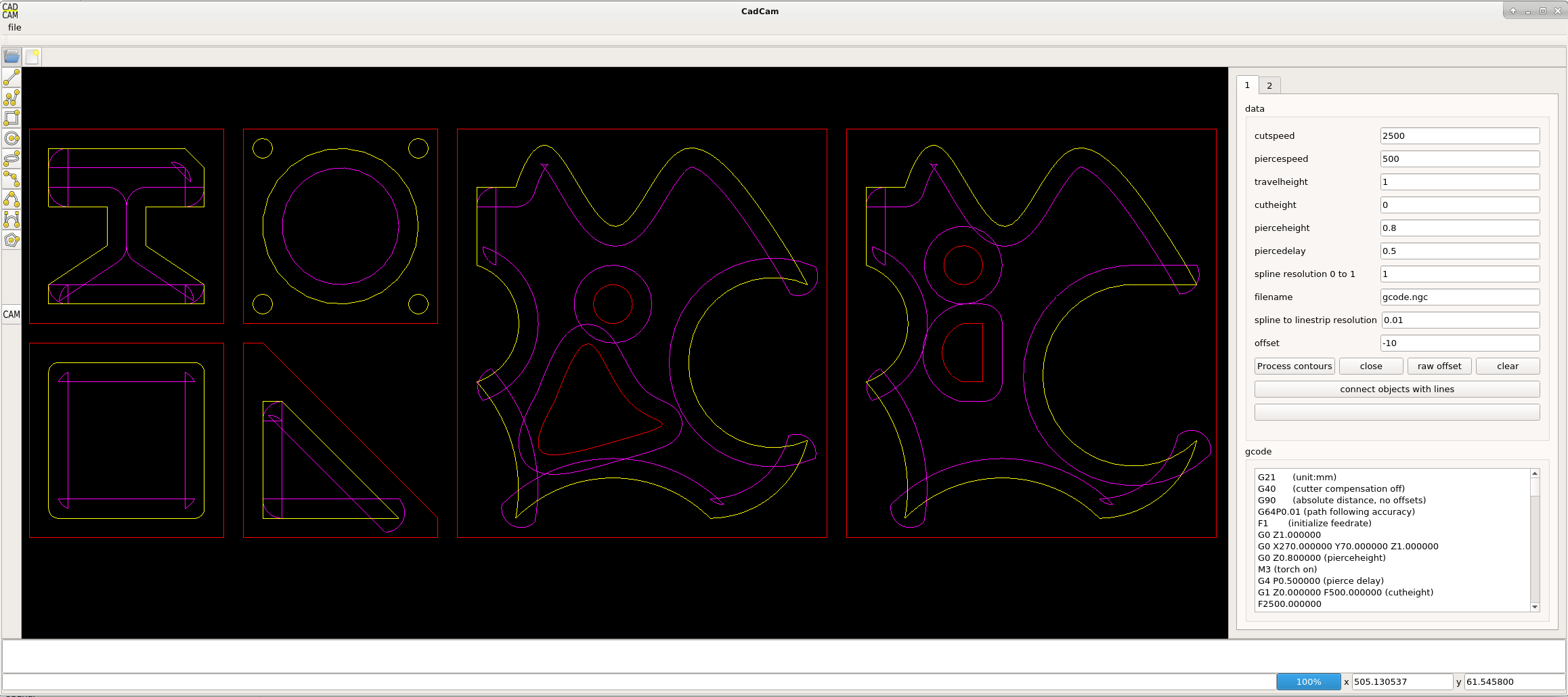Click the filename field showing gcode.ngc

click(x=1460, y=297)
